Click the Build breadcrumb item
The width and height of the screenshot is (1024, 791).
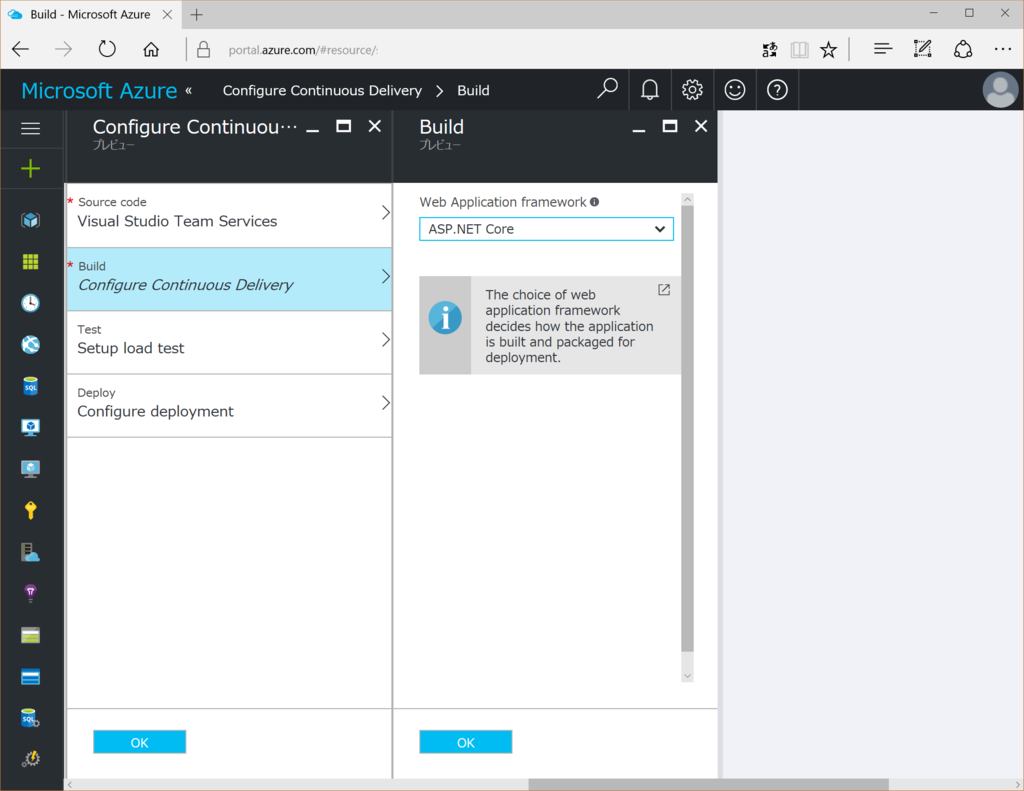[473, 90]
